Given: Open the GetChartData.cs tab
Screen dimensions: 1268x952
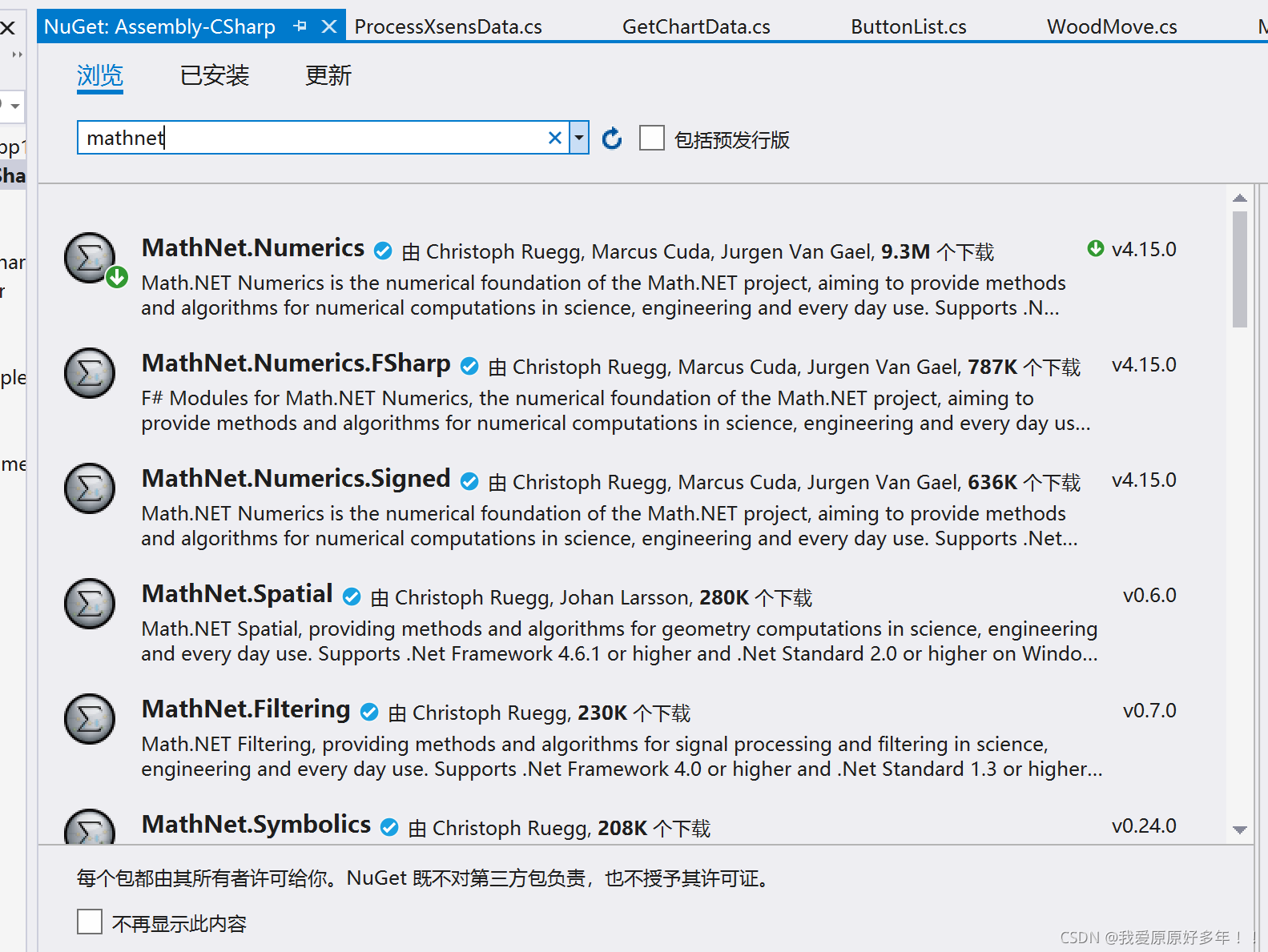Looking at the screenshot, I should [x=696, y=26].
